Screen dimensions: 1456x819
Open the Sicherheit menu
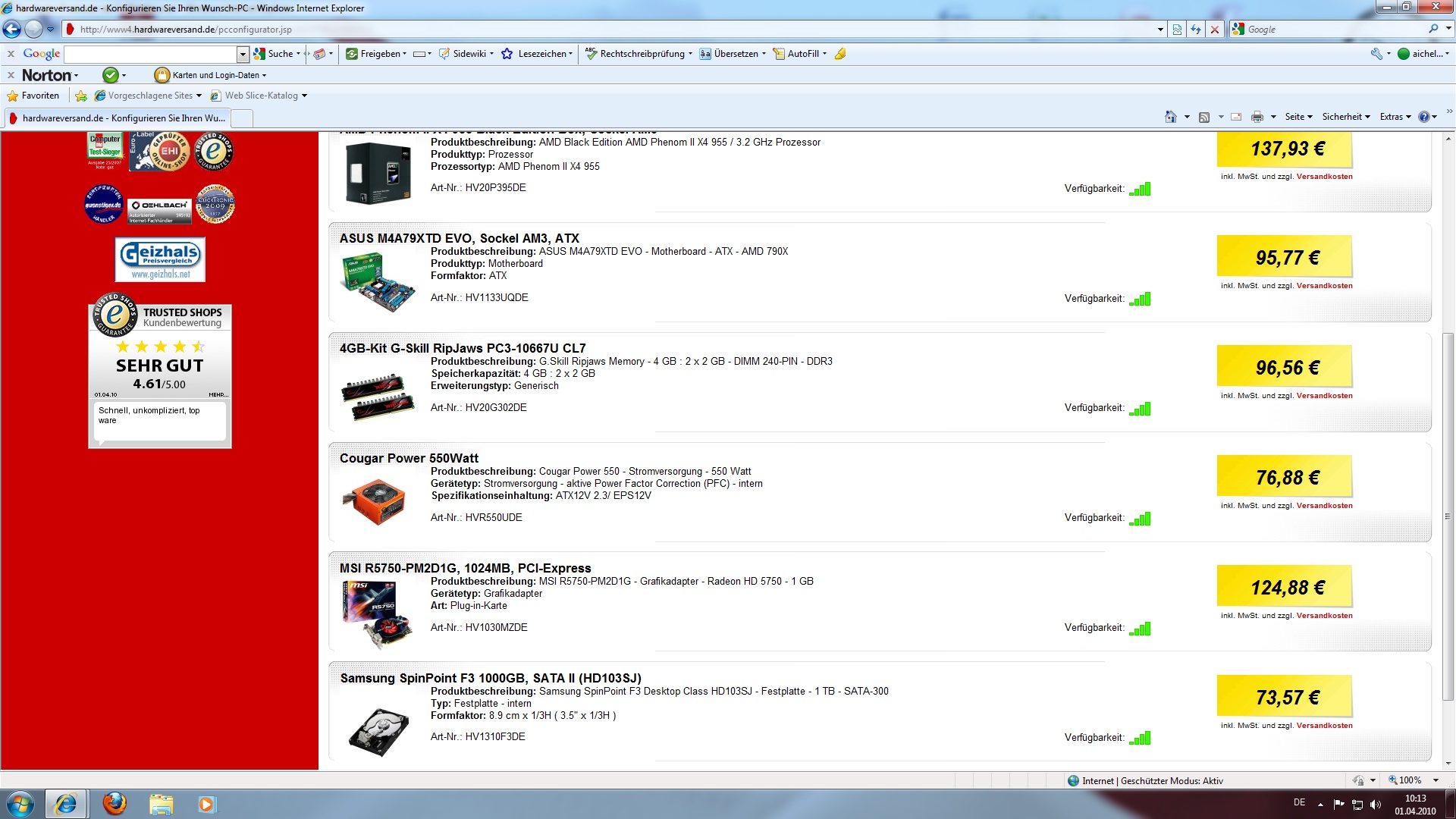coord(1346,117)
